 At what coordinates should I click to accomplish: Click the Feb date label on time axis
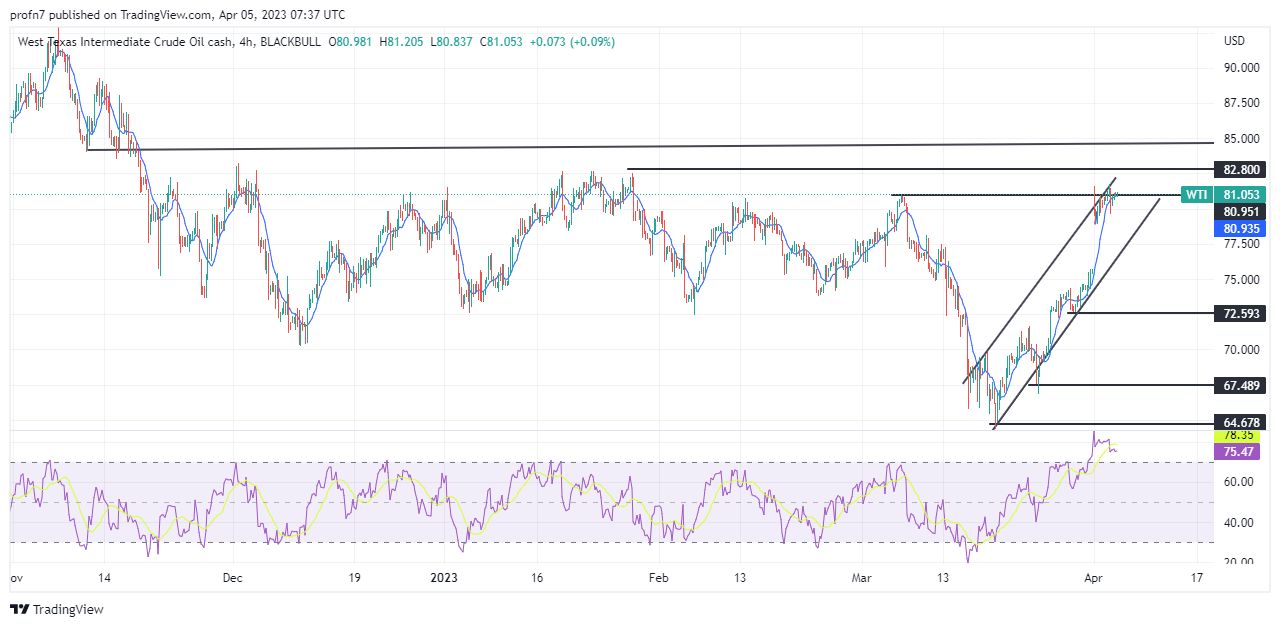point(657,578)
